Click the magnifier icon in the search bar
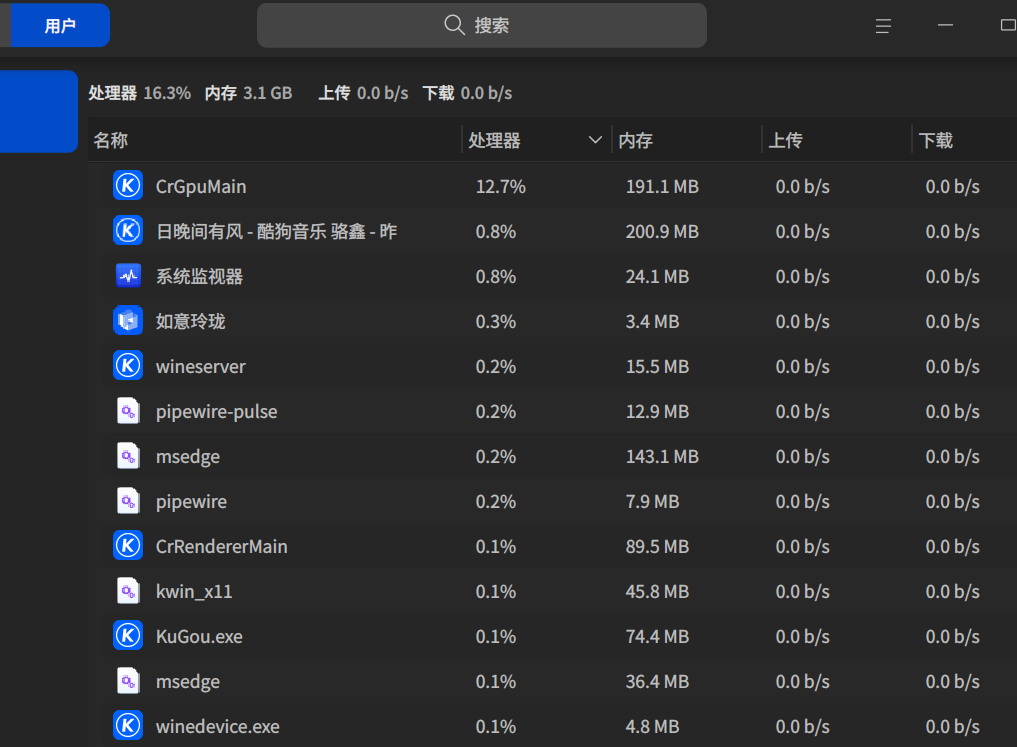The image size is (1017, 747). (454, 25)
